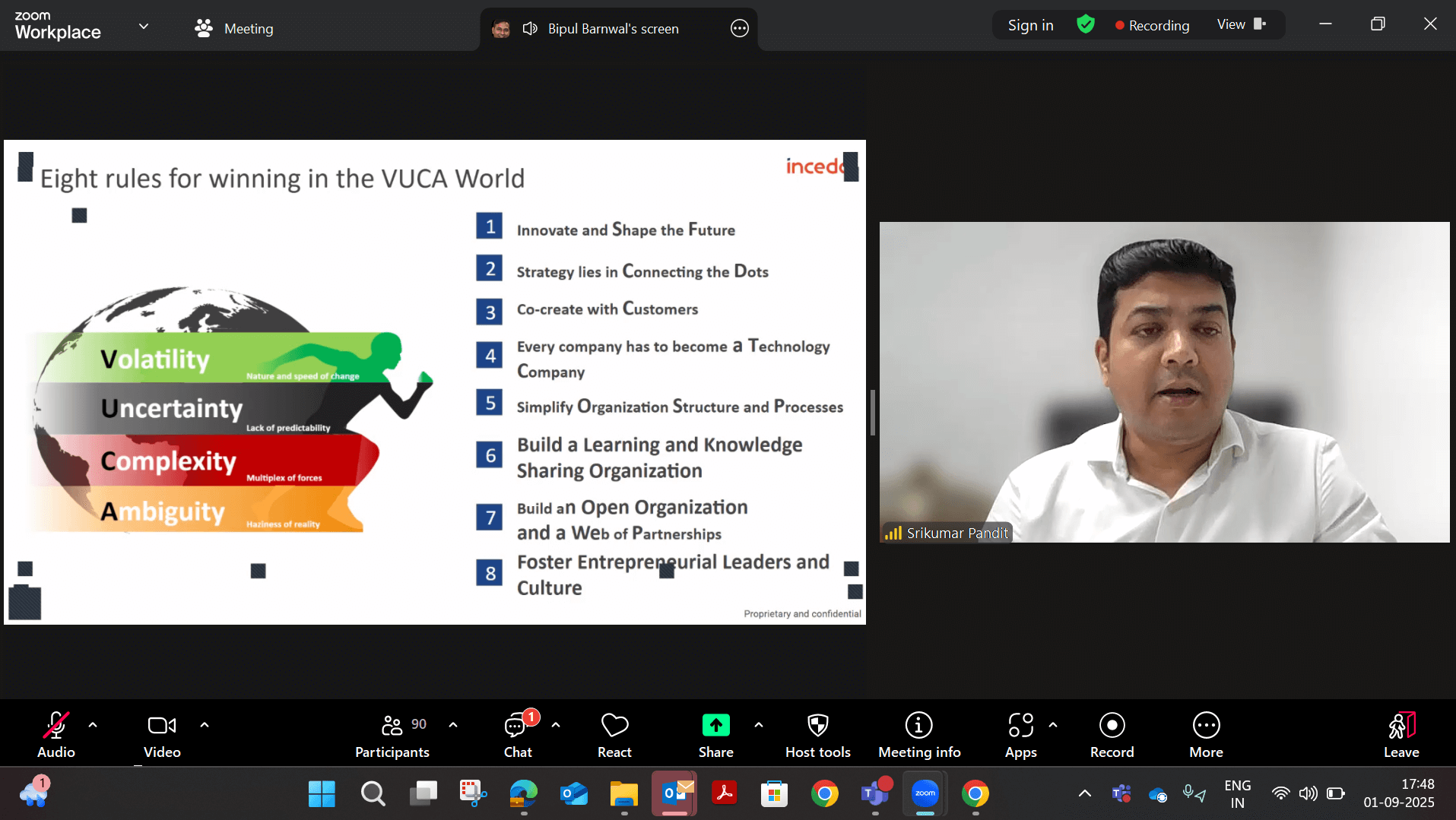Unmute the microphone with Audio button
Screen dimensions: 1456x820
(56, 734)
